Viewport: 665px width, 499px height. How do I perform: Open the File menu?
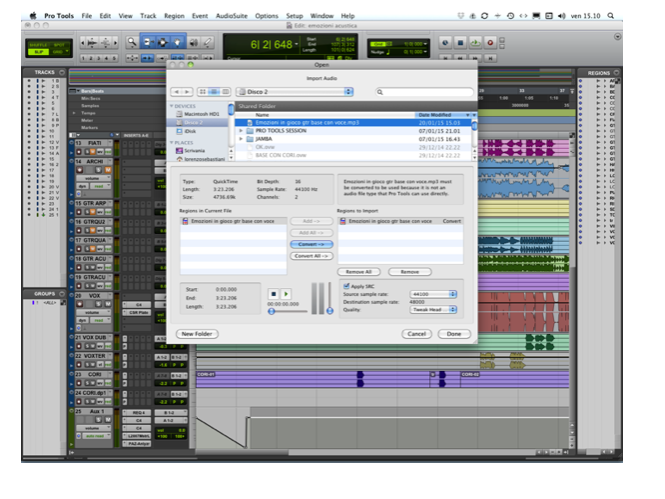point(87,16)
